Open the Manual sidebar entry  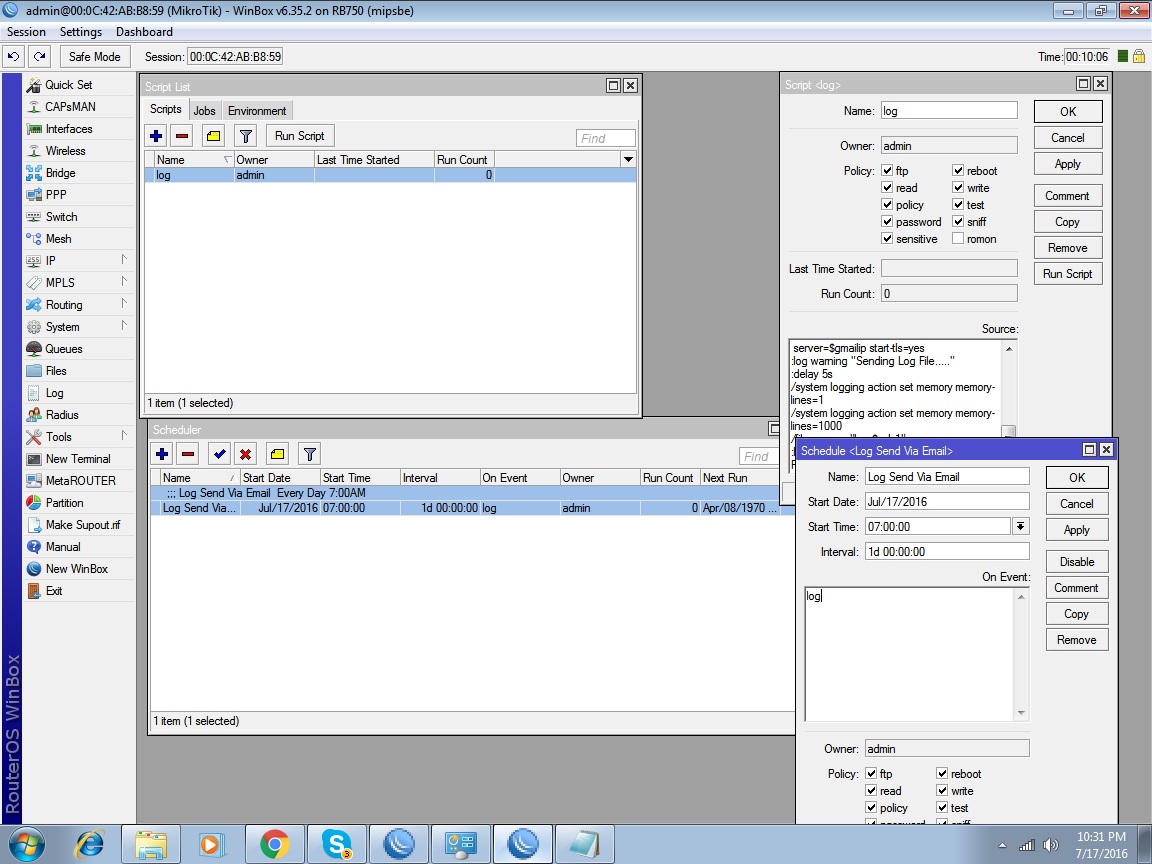coord(63,547)
